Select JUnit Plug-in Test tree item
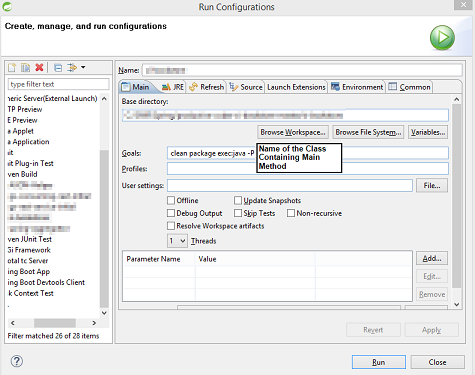This screenshot has height=375, width=475. pos(30,163)
